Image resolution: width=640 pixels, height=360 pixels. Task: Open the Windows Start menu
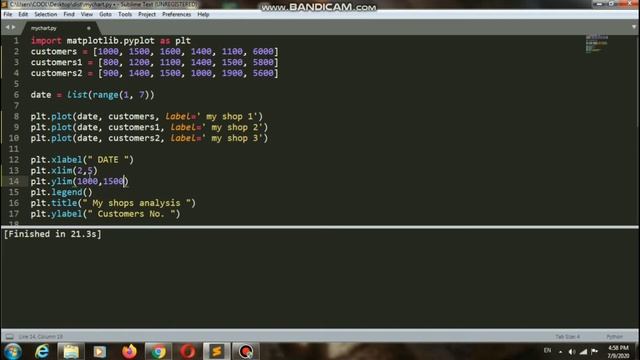[13, 351]
